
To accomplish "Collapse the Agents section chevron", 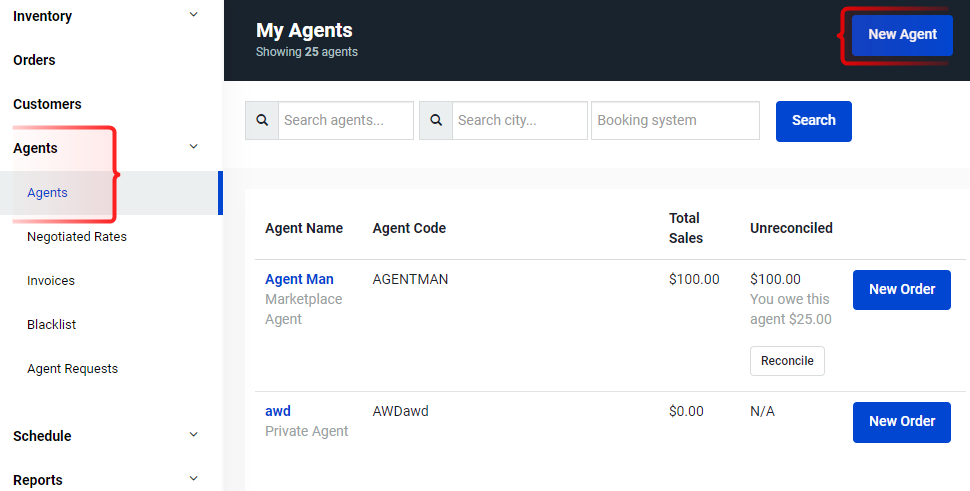I will coord(194,147).
